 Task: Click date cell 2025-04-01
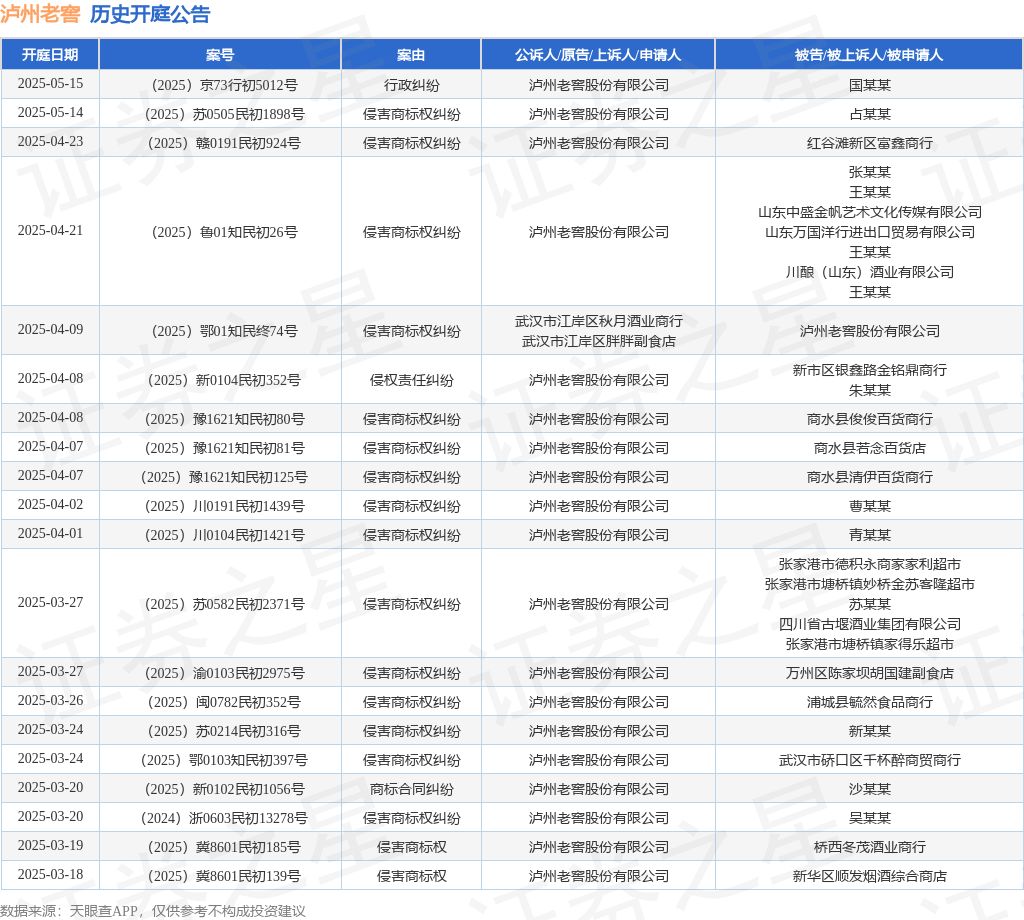[50, 534]
